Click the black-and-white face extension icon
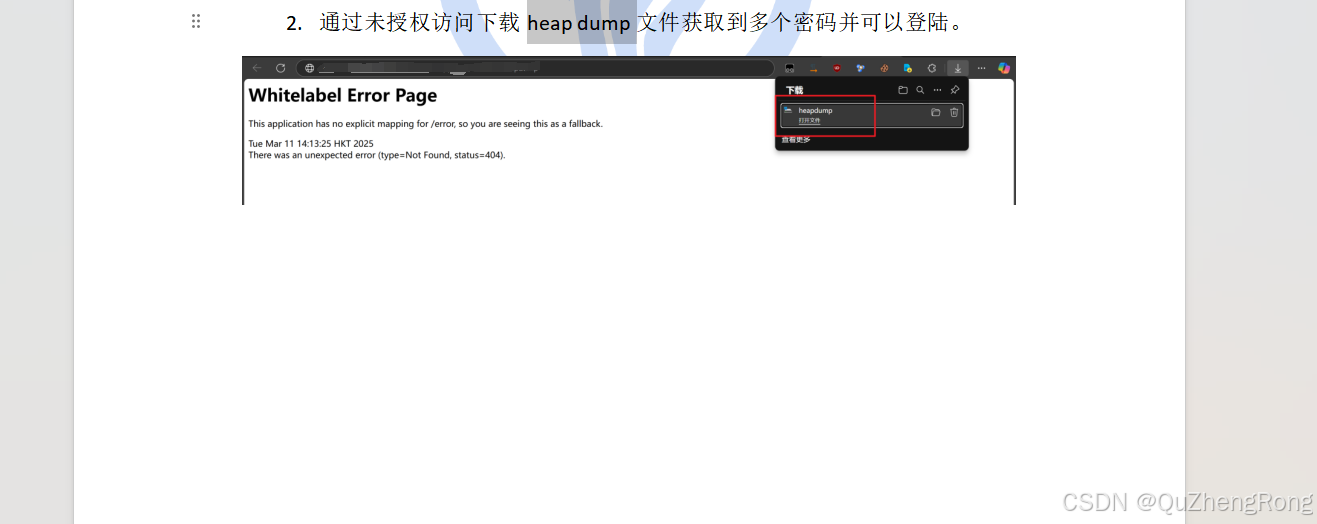Image resolution: width=1317 pixels, height=524 pixels. tap(789, 68)
